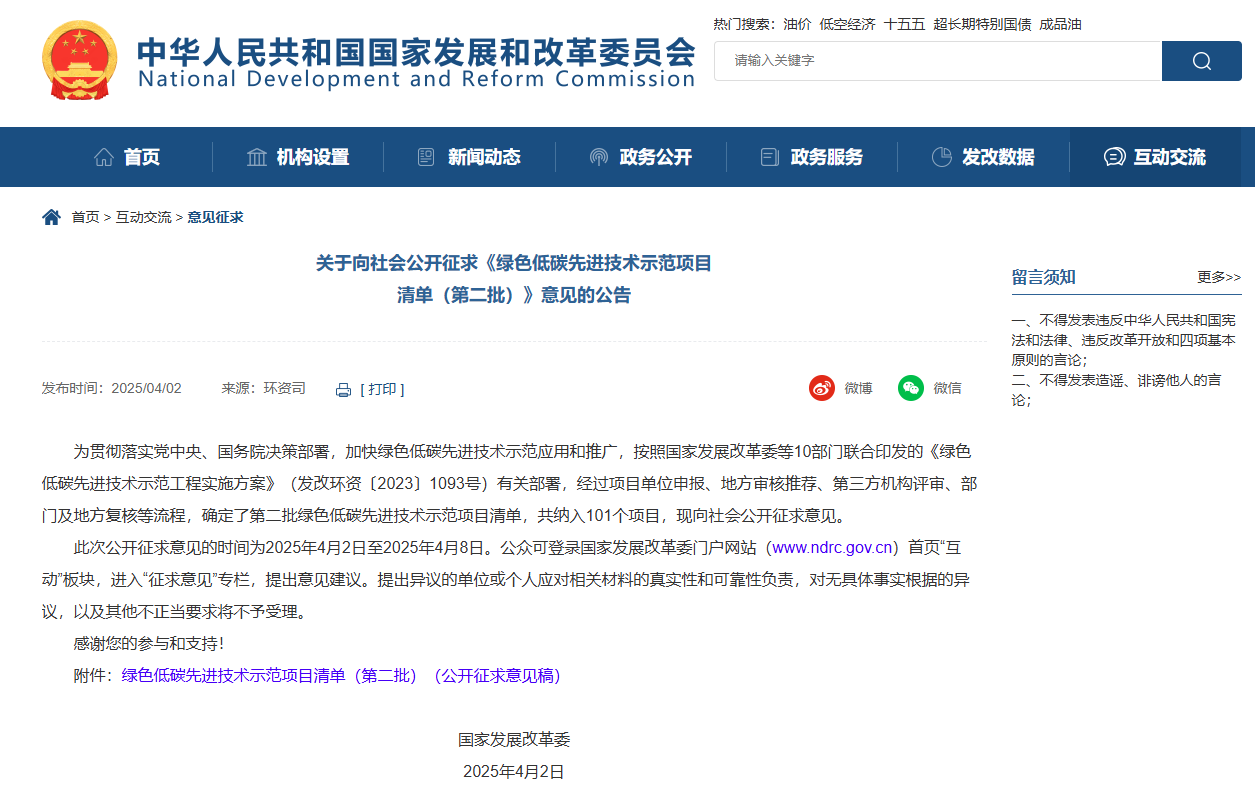This screenshot has height=787, width=1255.
Task: Click the 机构设置 building icon
Action: pos(257,157)
